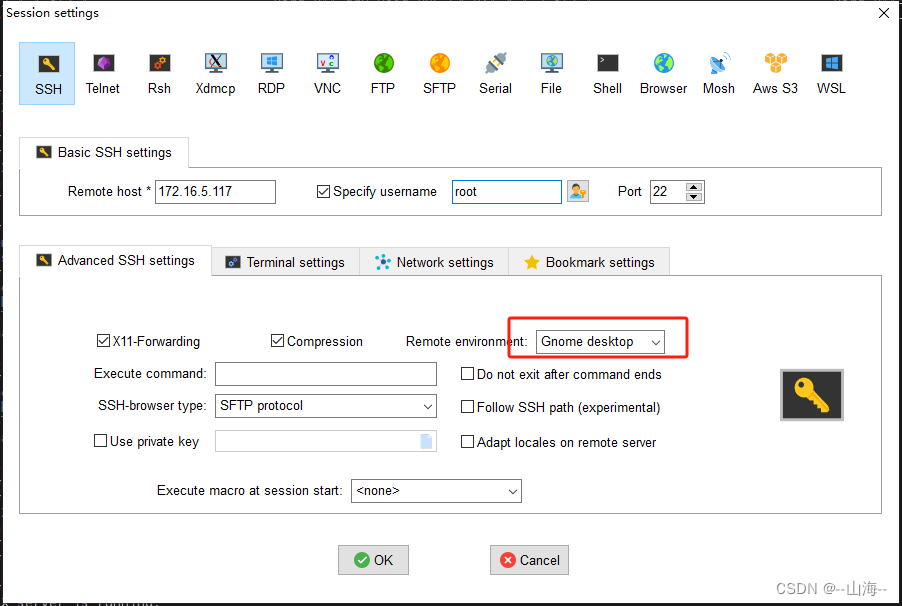Expand the SSH-browser type dropdown
This screenshot has width=902, height=606.
tap(326, 406)
